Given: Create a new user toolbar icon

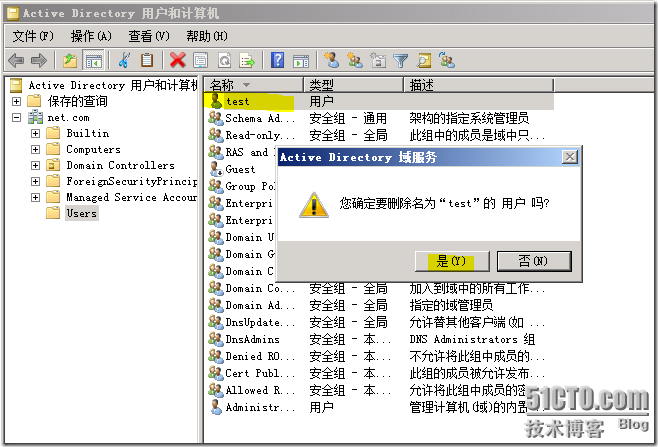Looking at the screenshot, I should tap(332, 60).
